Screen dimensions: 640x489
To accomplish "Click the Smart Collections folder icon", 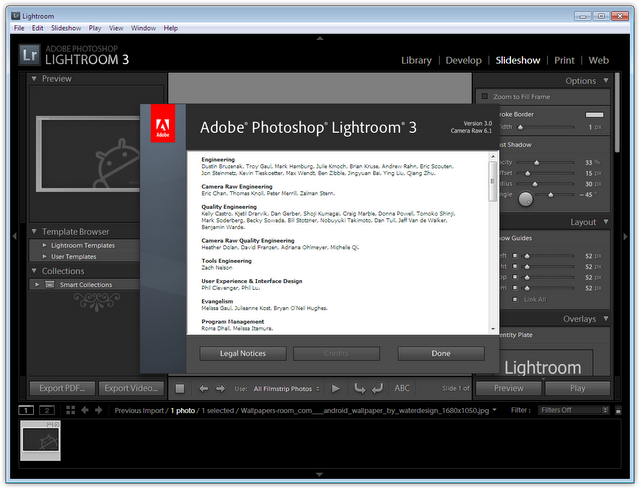I will coord(50,285).
